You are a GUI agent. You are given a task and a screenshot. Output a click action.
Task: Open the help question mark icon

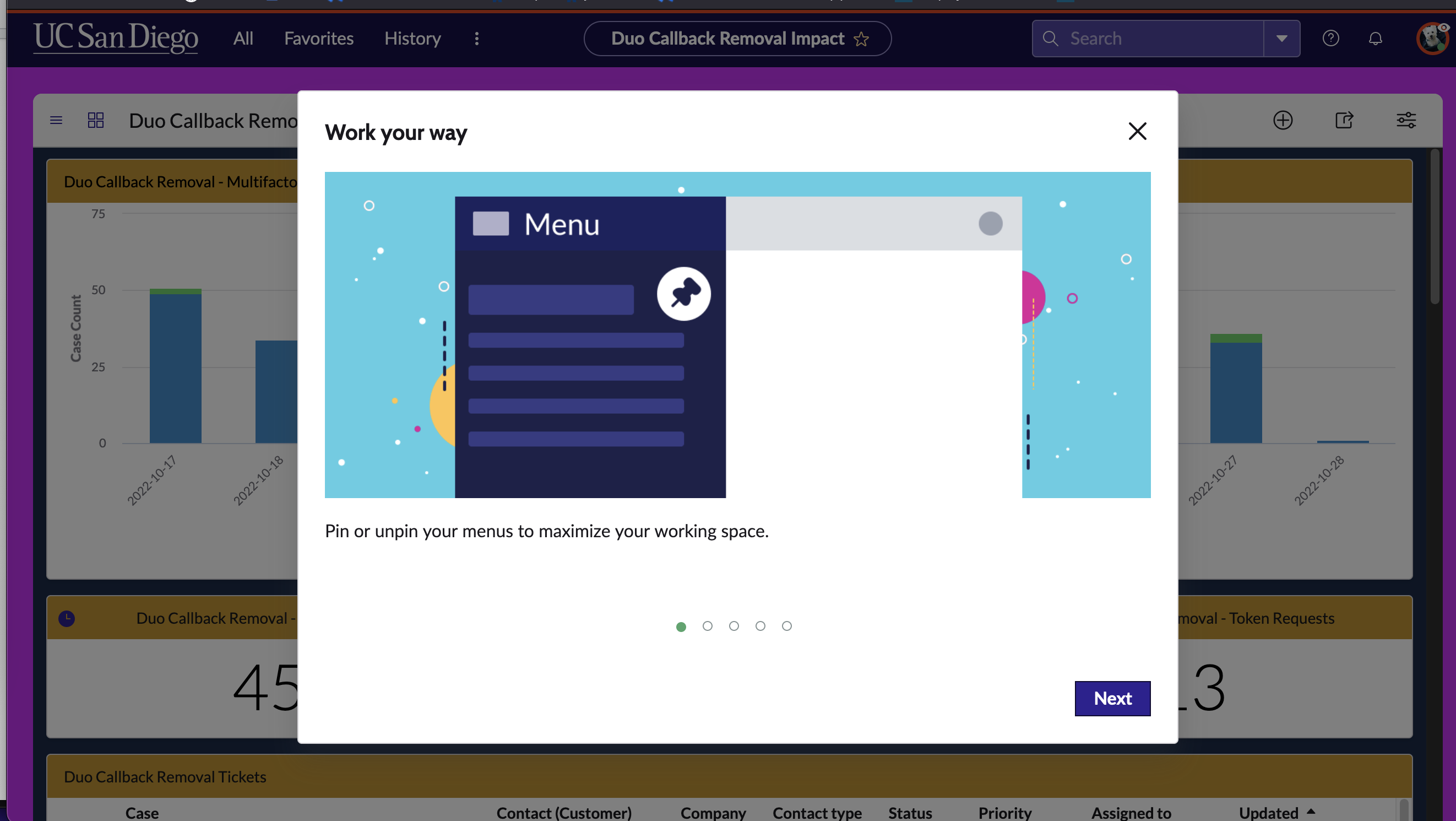tap(1330, 39)
